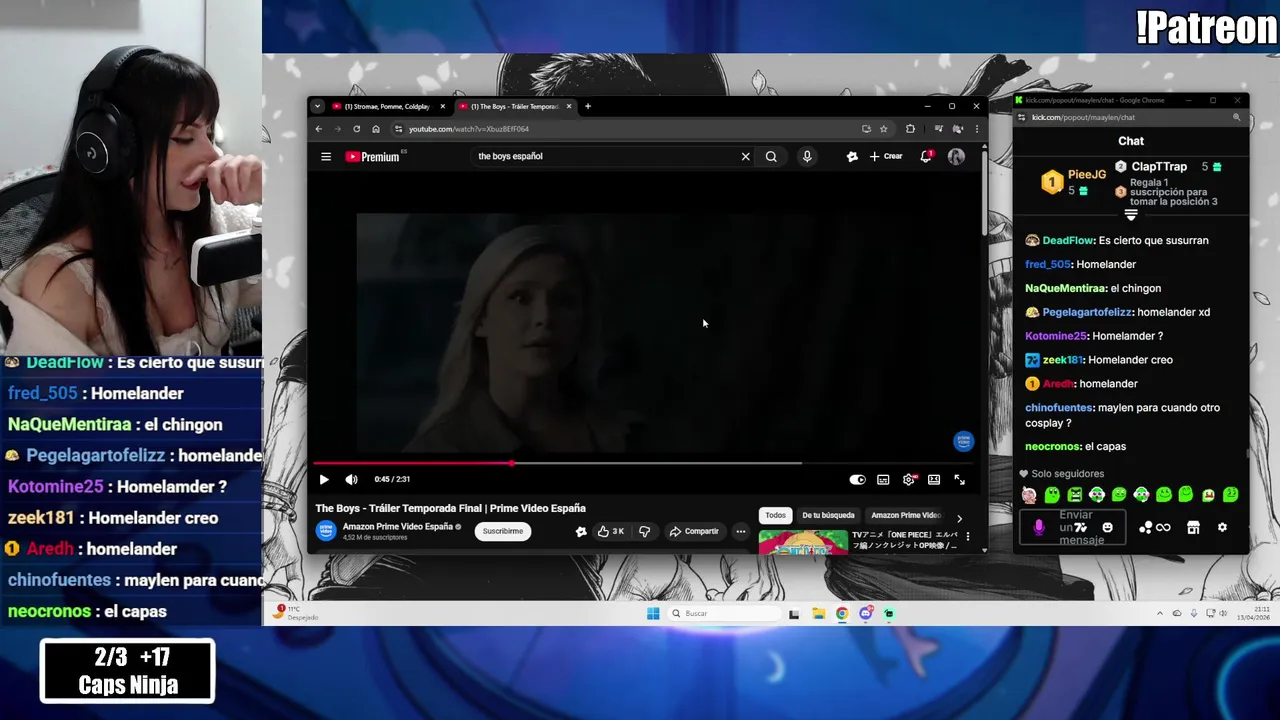Screen dimensions: 1280x720
Task: Run search with the magnifier button
Action: pyautogui.click(x=771, y=156)
